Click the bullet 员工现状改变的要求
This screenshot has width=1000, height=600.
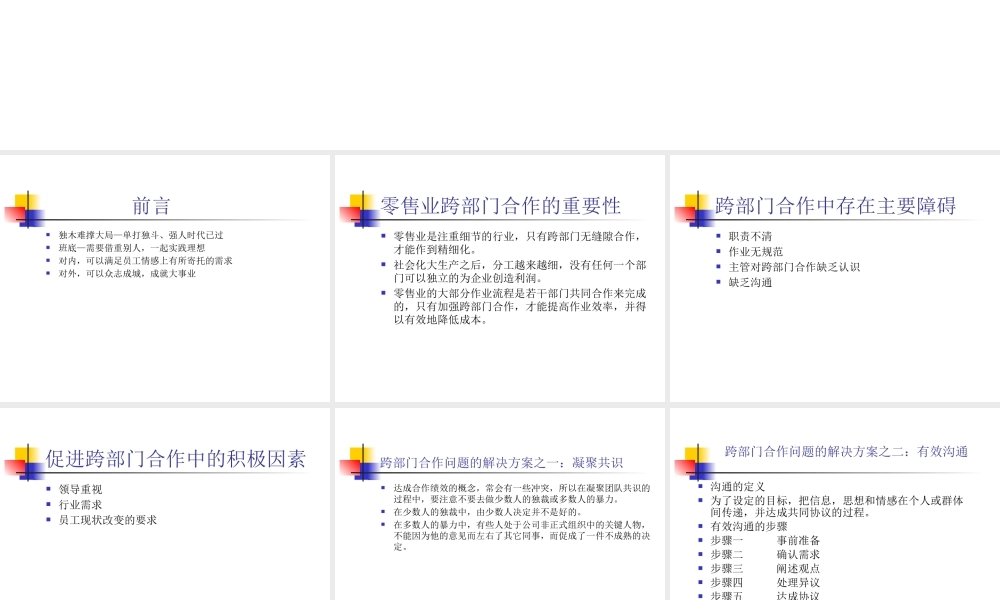click(108, 520)
